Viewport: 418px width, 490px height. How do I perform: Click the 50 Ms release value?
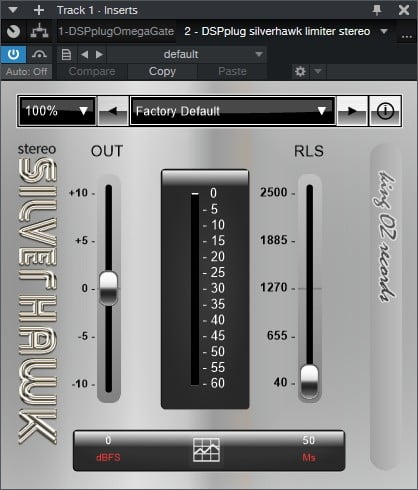[x=309, y=440]
